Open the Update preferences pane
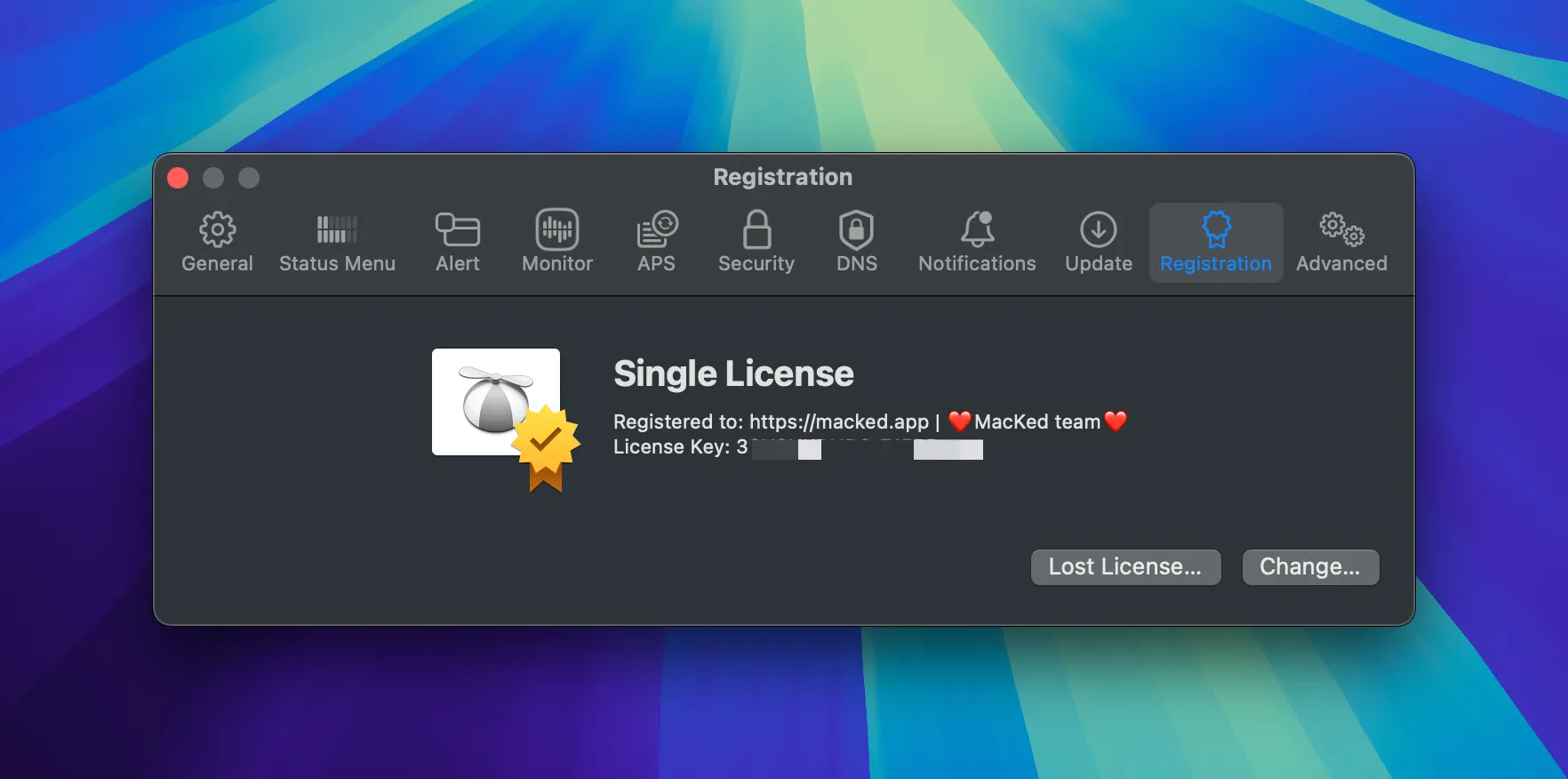 1099,242
